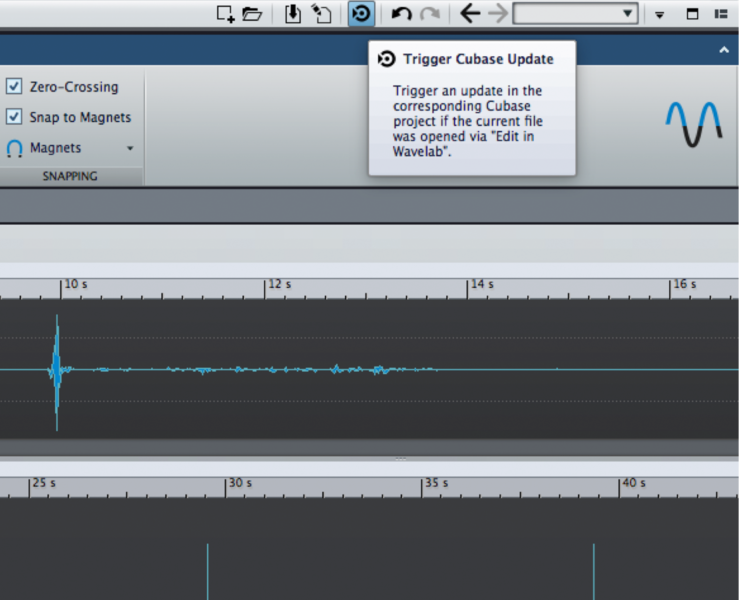Click the 14 s mark on upper ruler
739x600 pixels.
[x=482, y=284]
